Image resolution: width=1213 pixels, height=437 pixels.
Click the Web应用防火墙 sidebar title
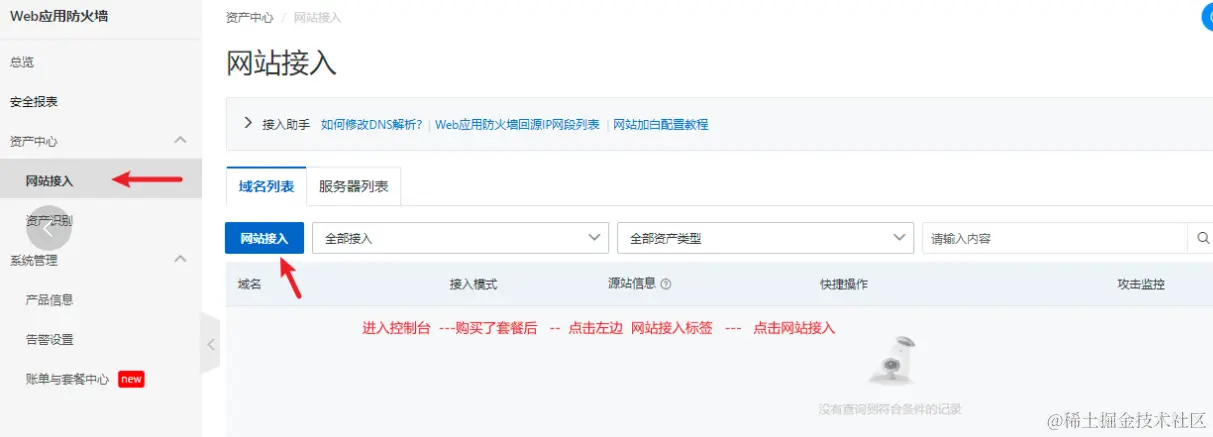57,17
